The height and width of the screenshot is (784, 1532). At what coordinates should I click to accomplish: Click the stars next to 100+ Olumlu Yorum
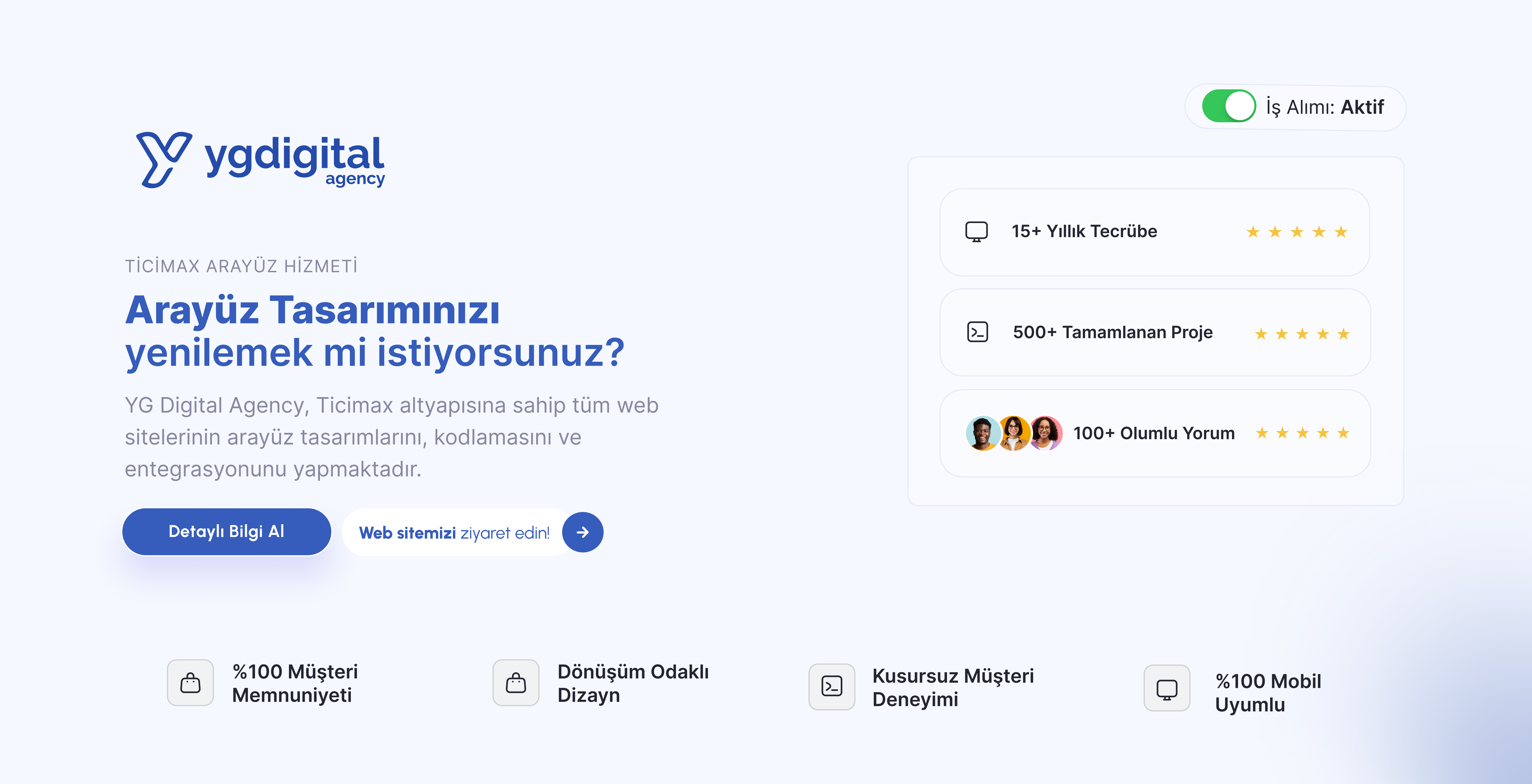(x=1302, y=433)
